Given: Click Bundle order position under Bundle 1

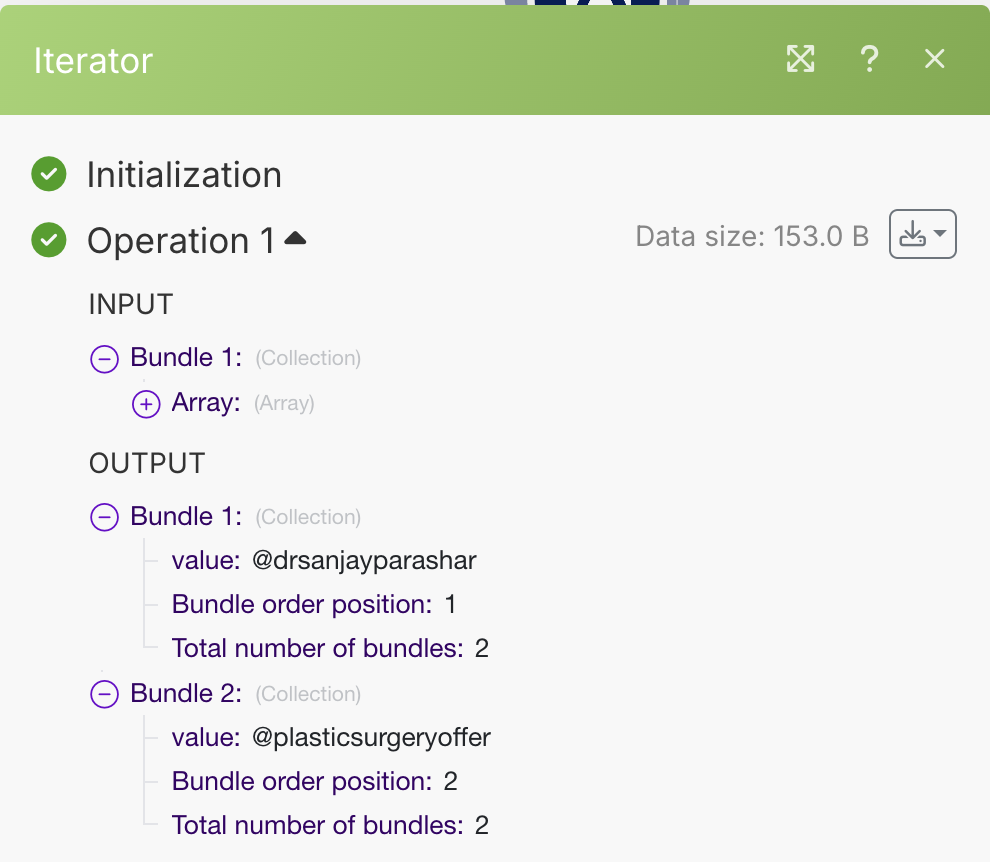Looking at the screenshot, I should click(x=301, y=604).
